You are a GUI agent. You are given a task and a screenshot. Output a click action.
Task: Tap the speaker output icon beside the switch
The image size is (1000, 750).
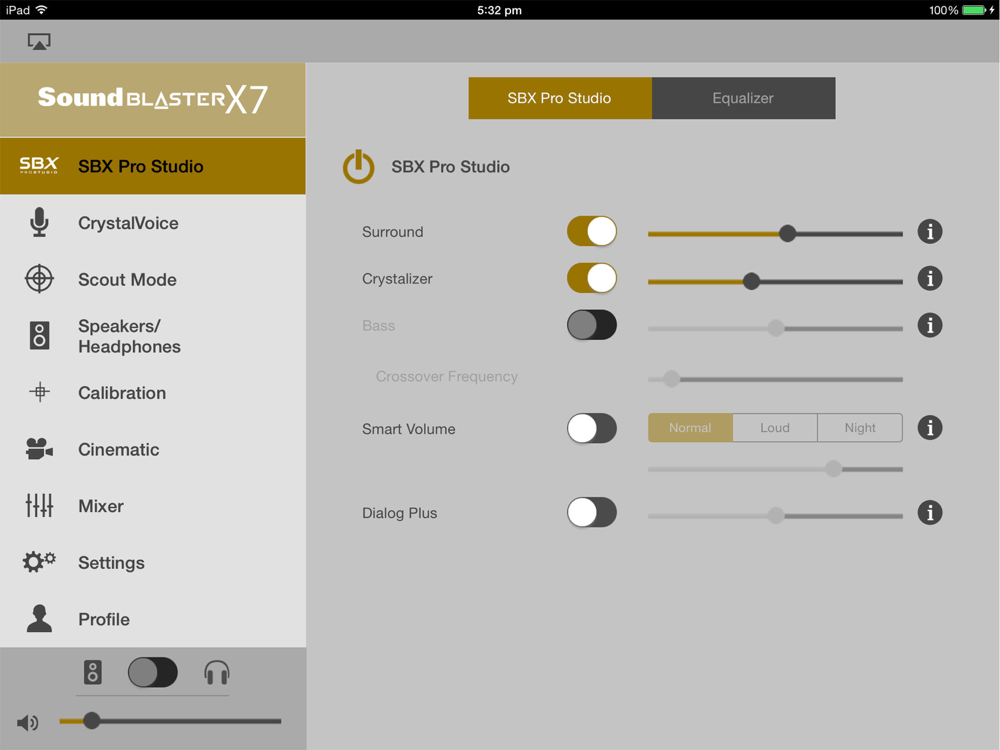point(92,672)
